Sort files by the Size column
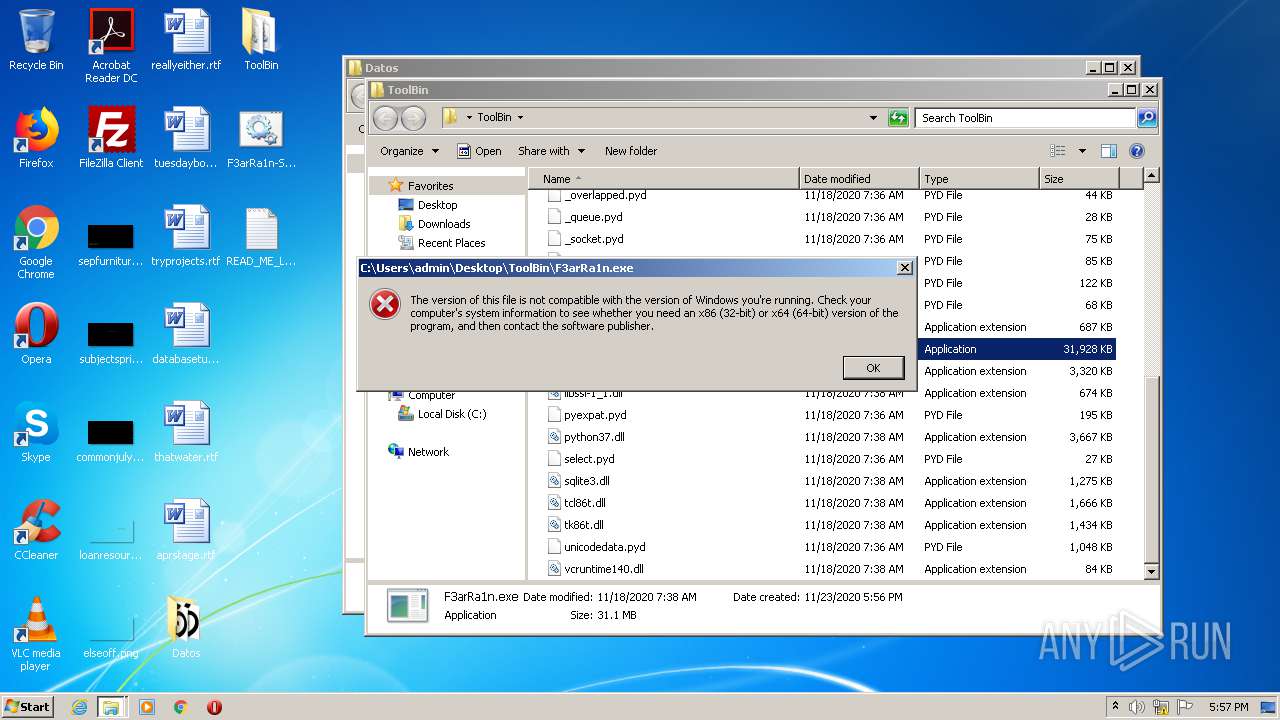This screenshot has width=1280, height=720. [1078, 179]
